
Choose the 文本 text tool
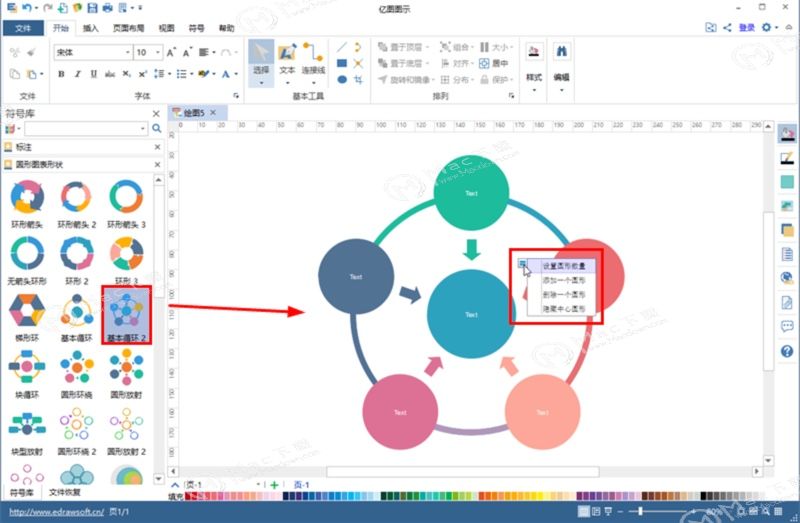(287, 58)
